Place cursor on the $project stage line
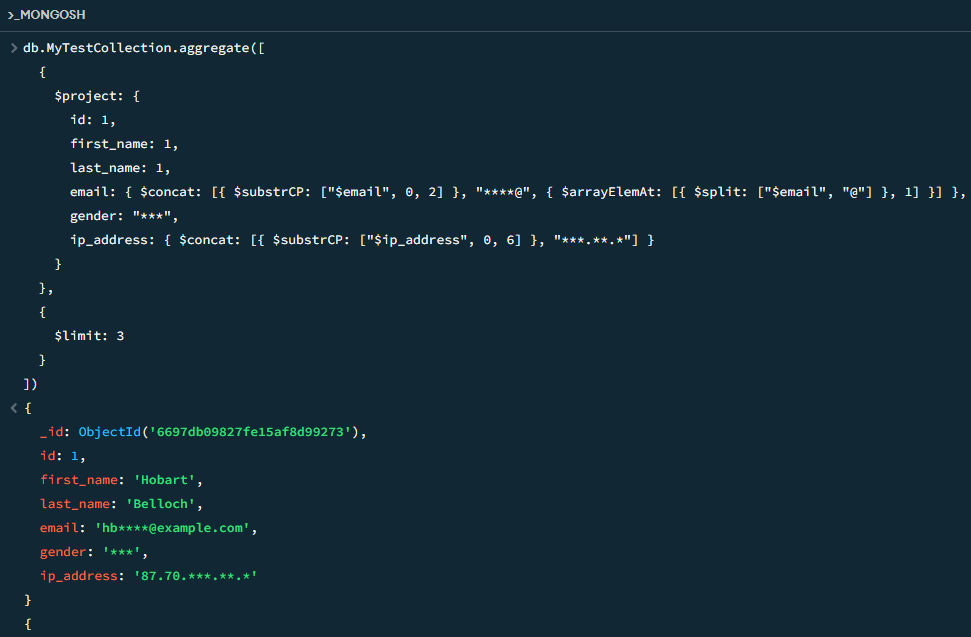Screen dimensions: 971x637 point(97,96)
